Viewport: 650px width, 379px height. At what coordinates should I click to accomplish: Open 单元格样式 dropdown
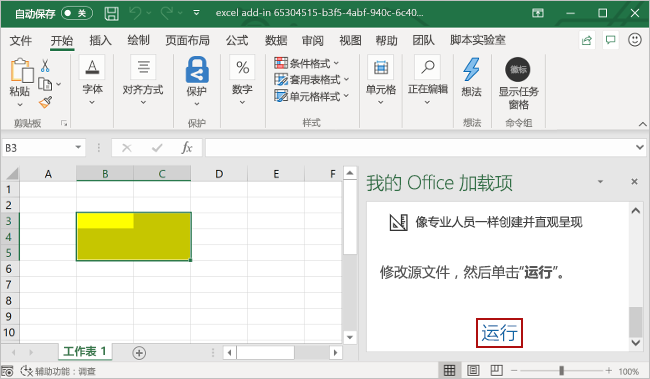click(312, 96)
